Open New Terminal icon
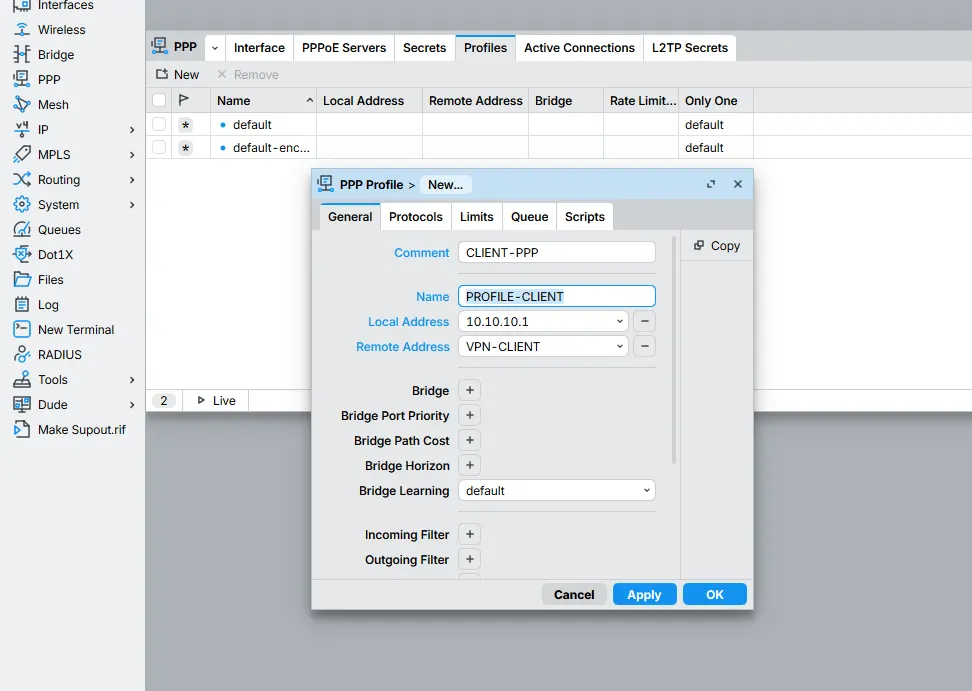972x691 pixels. (x=21, y=330)
